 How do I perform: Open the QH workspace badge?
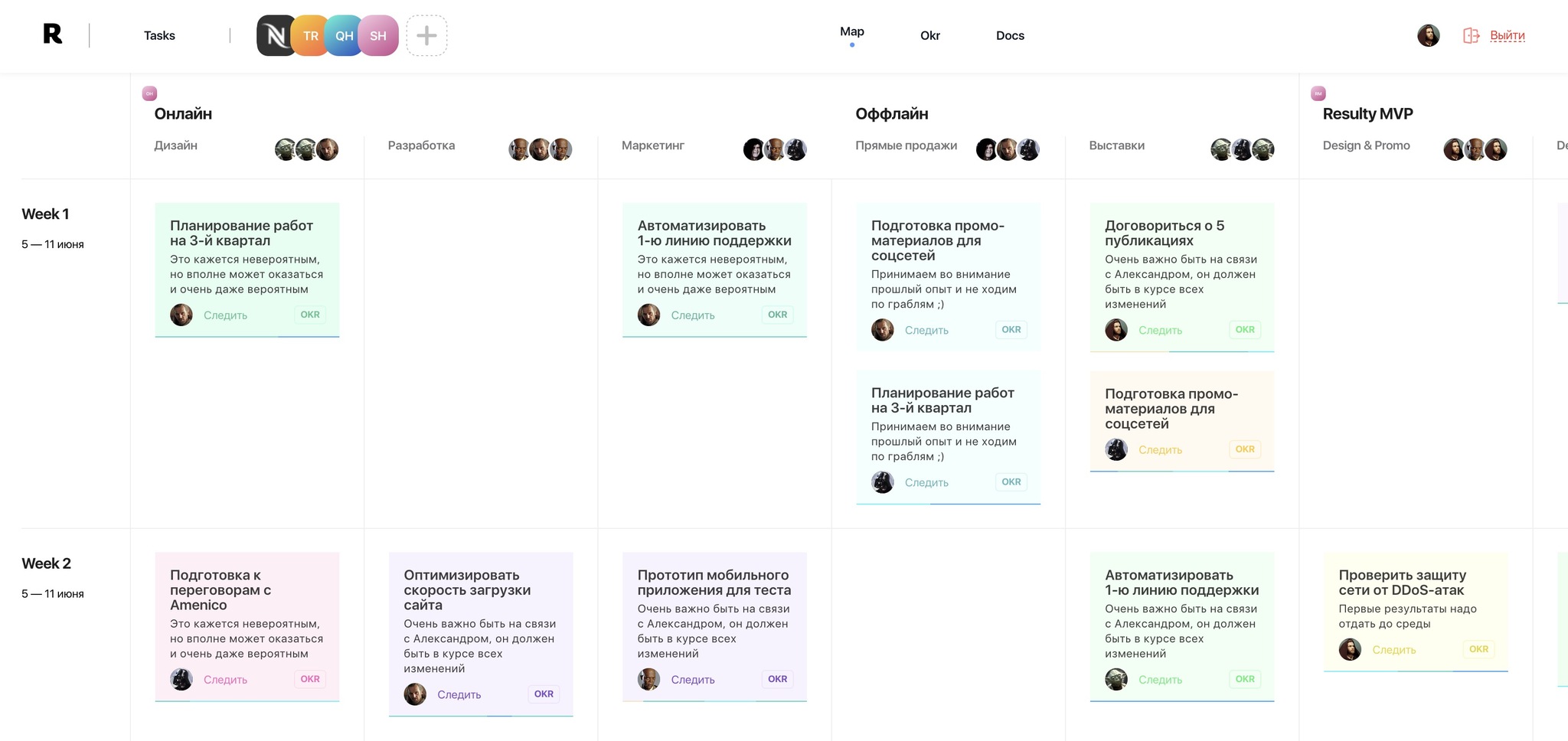pos(344,35)
